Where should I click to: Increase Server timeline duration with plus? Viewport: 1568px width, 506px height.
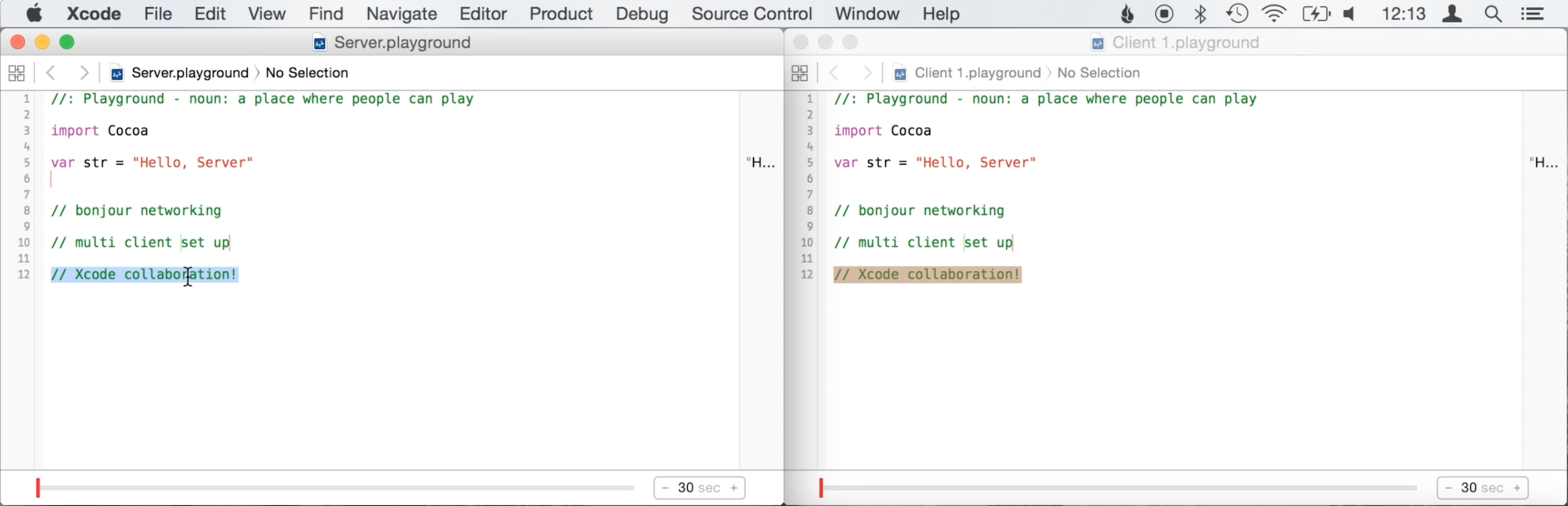[734, 488]
